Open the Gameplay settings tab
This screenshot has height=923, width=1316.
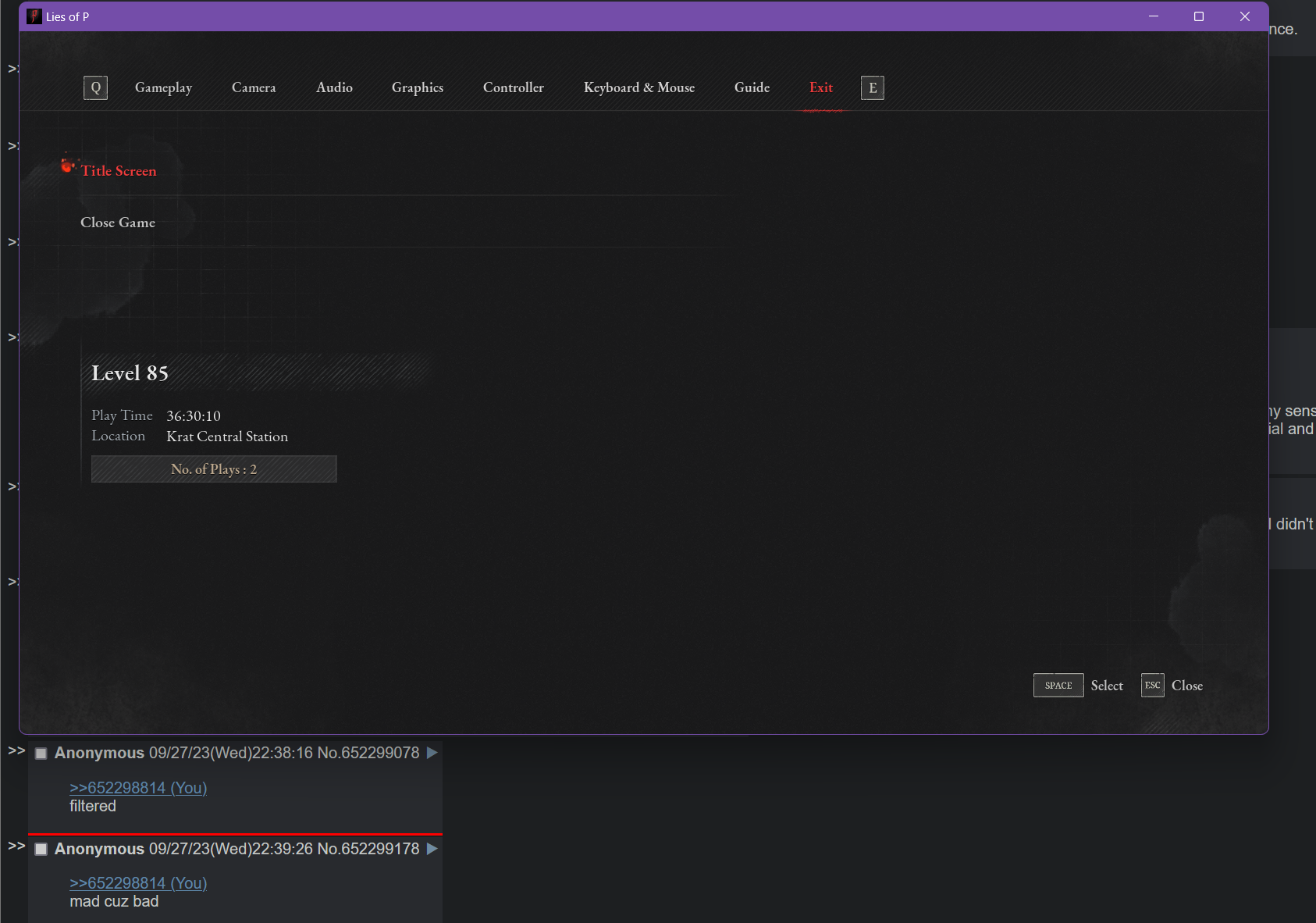pyautogui.click(x=163, y=87)
